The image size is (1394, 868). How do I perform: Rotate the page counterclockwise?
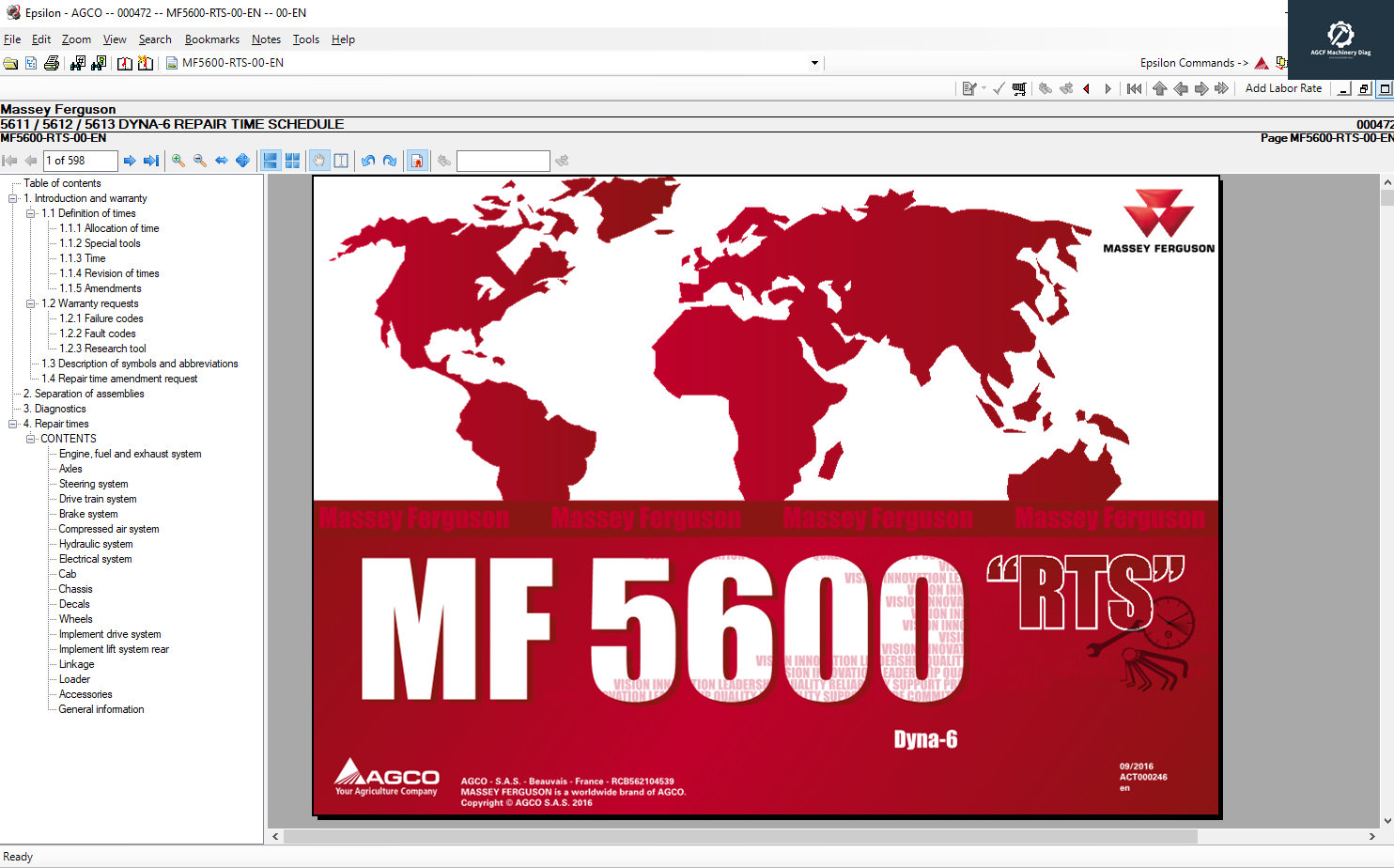tap(368, 161)
